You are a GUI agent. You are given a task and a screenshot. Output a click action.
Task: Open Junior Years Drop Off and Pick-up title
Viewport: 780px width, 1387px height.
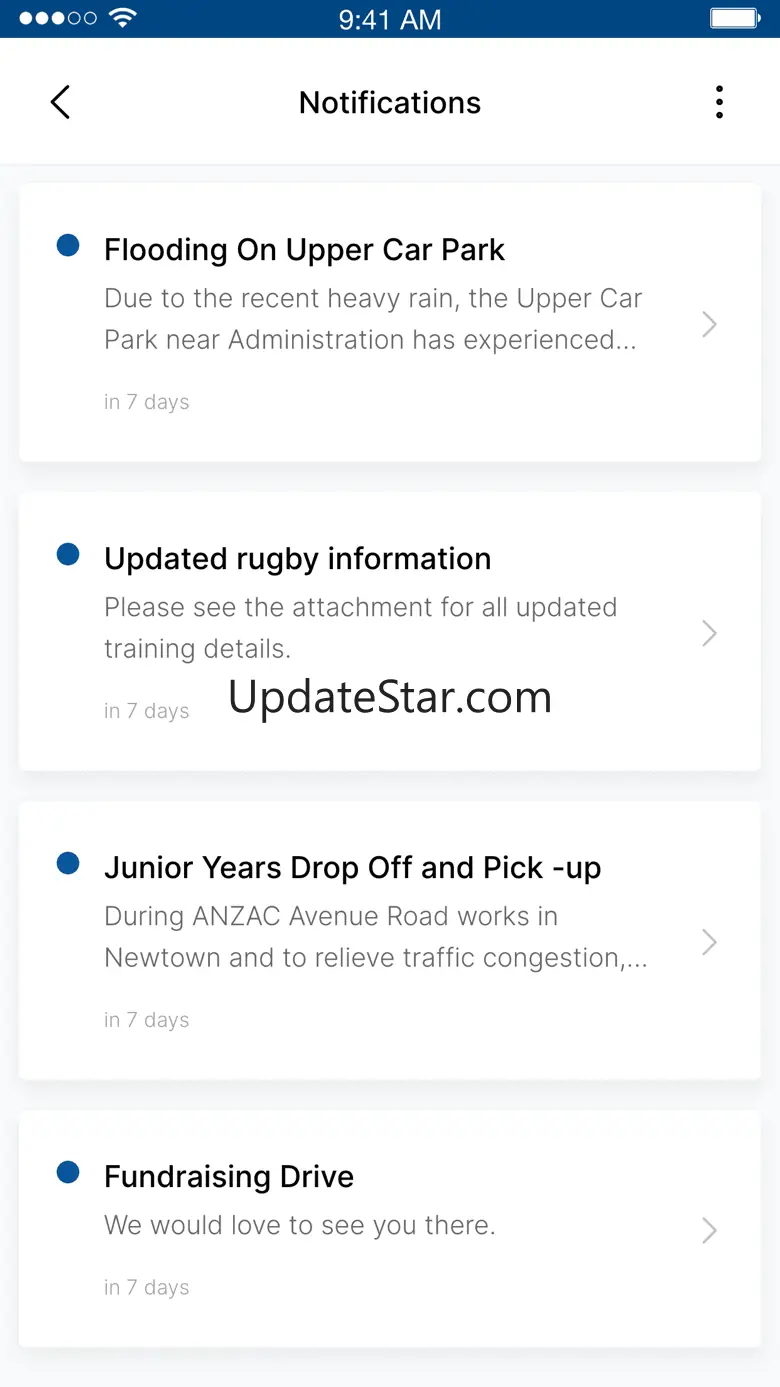[352, 868]
